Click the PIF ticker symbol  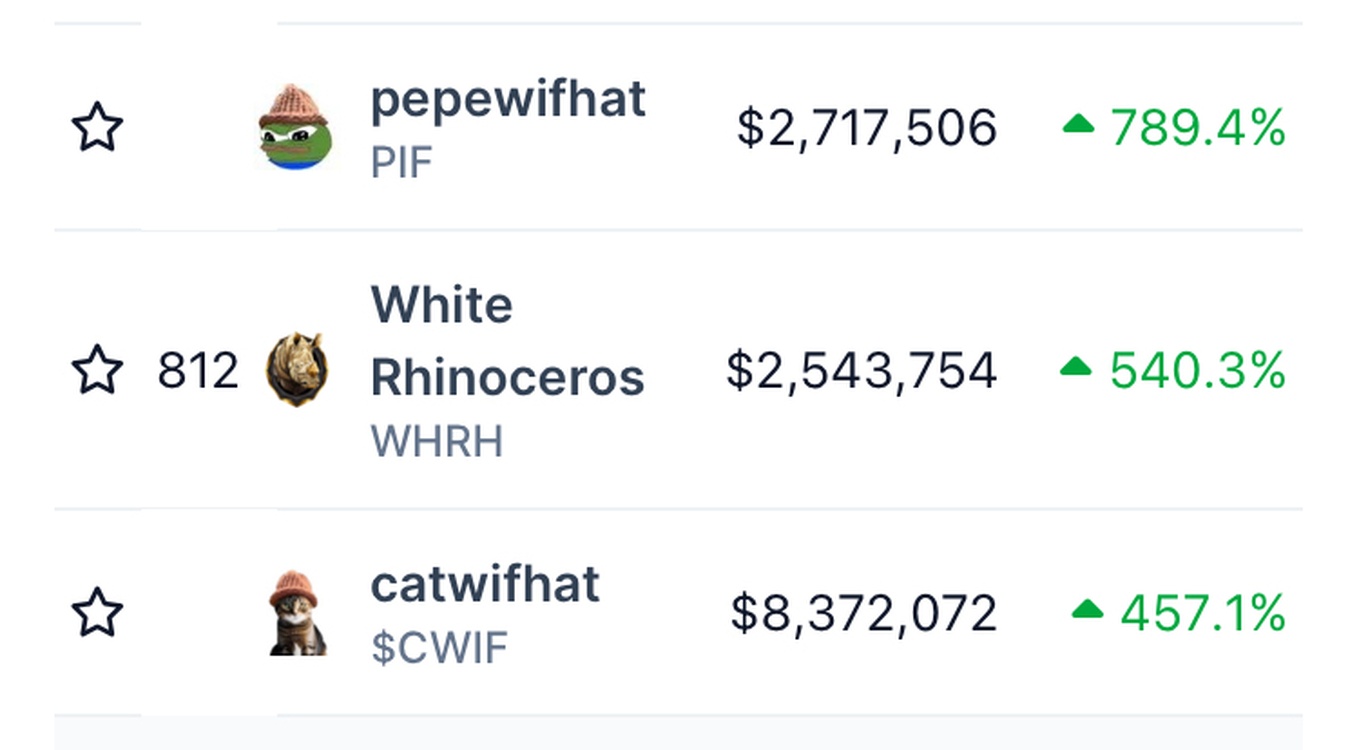(402, 162)
